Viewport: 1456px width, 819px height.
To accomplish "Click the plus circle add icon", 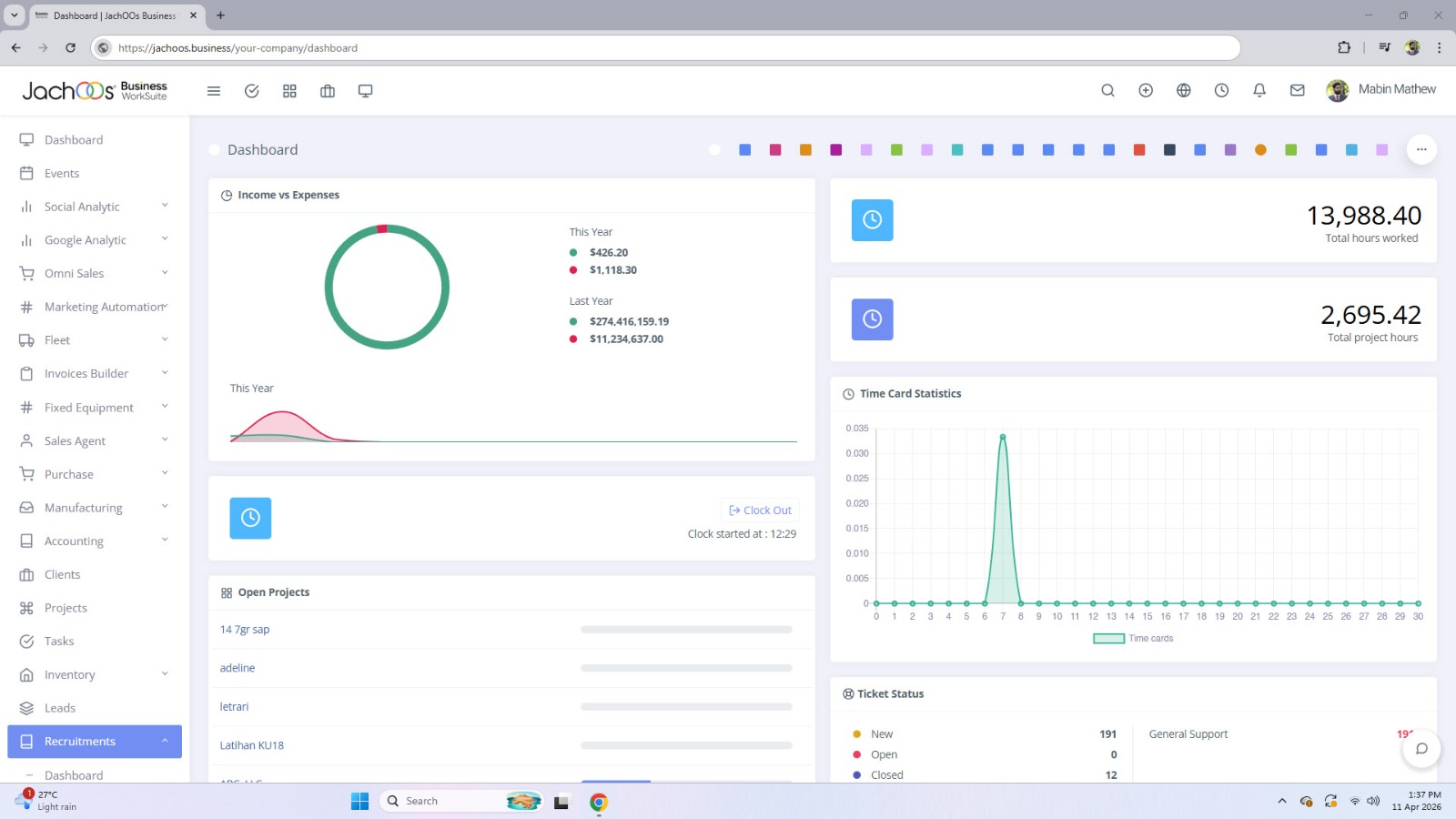I will point(1146,90).
